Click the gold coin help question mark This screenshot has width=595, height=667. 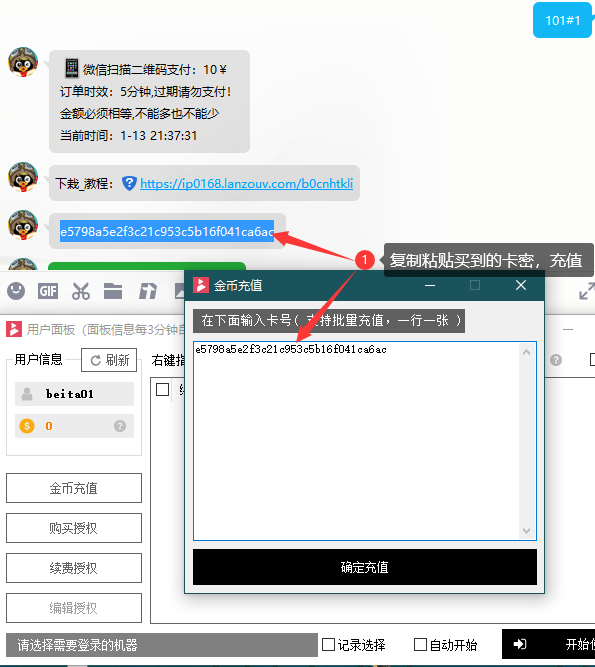click(x=120, y=426)
